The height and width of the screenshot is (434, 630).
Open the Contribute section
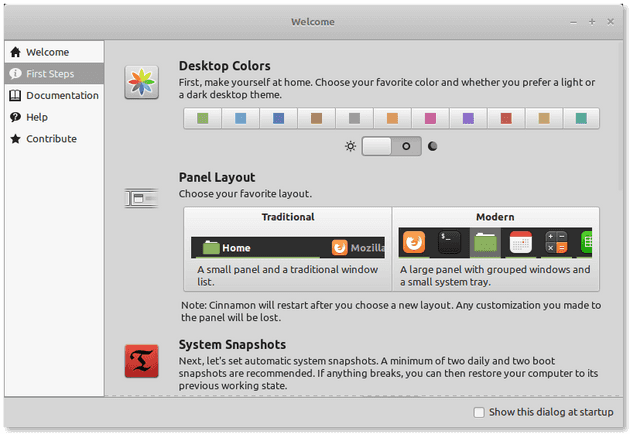(x=54, y=139)
